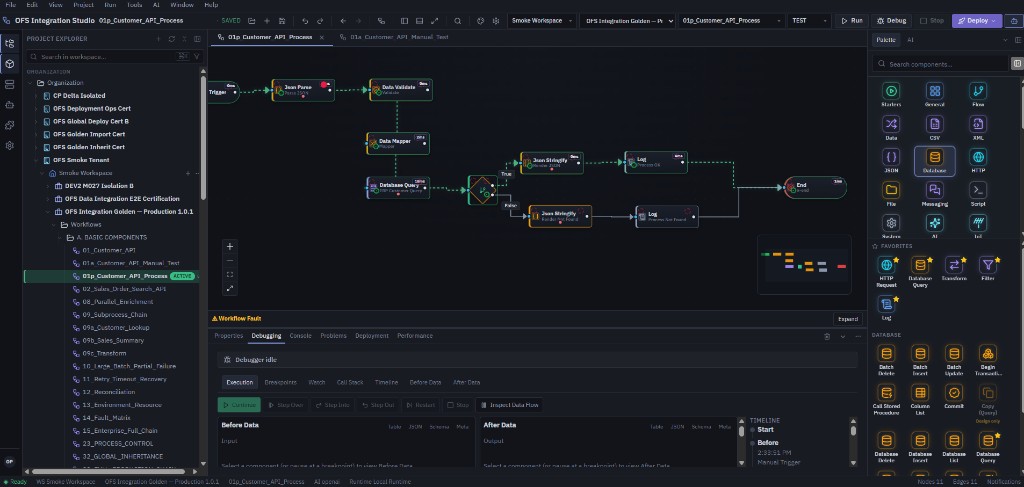Expand the CP Delta Isolated tenant

point(37,95)
